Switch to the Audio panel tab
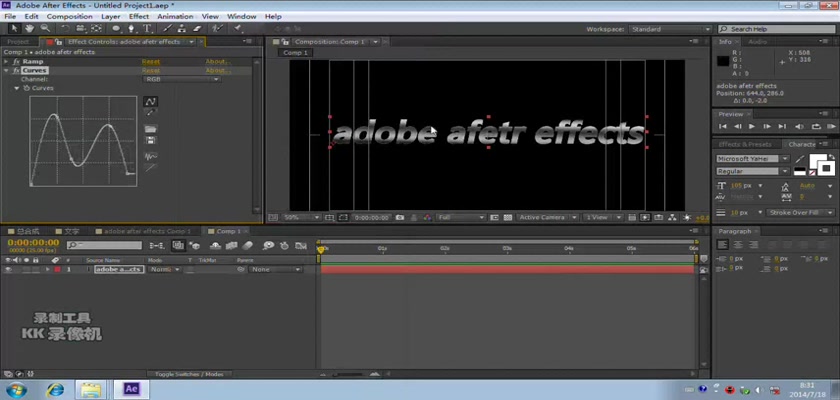The image size is (840, 400). 757,42
